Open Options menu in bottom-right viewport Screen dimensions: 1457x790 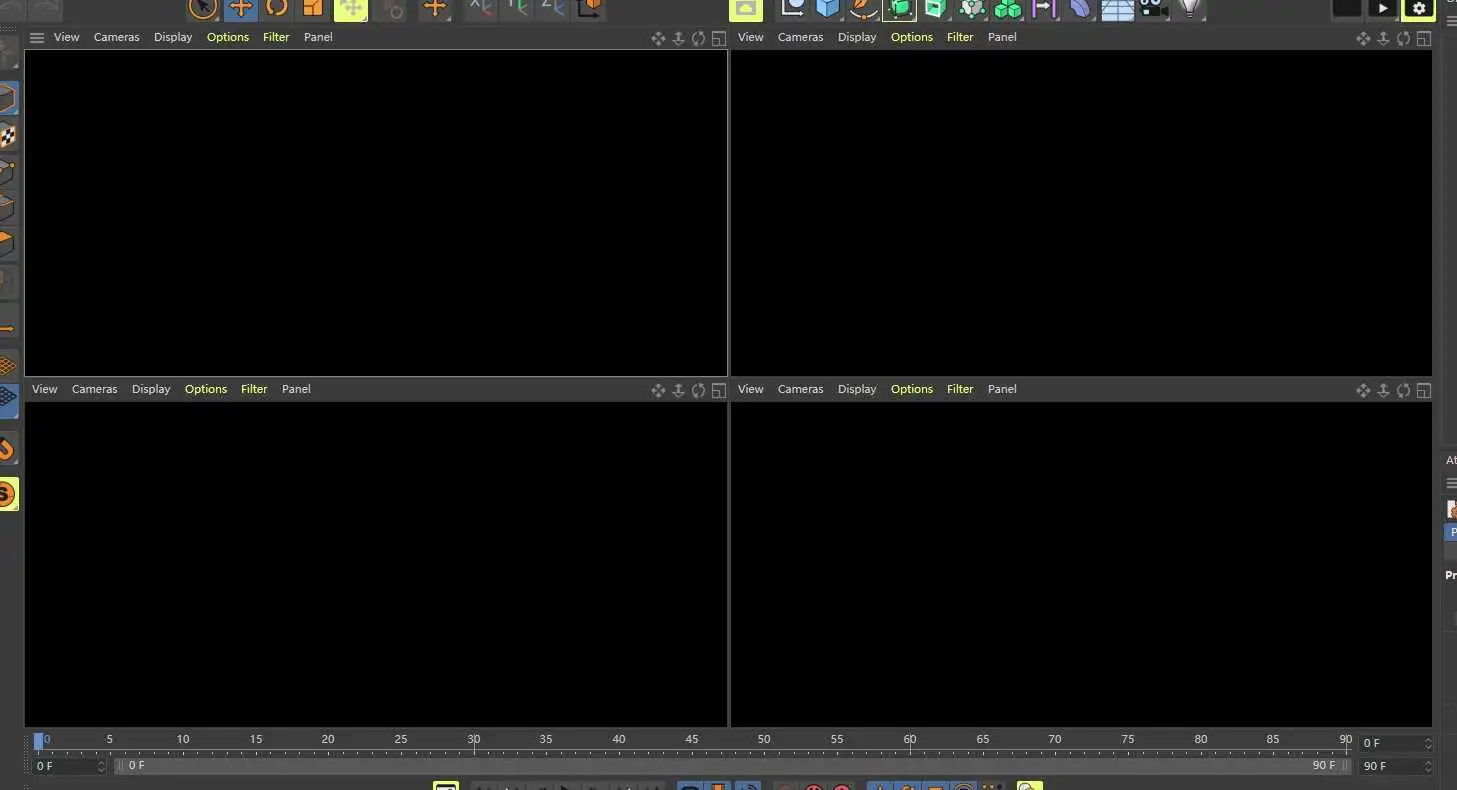pos(912,389)
